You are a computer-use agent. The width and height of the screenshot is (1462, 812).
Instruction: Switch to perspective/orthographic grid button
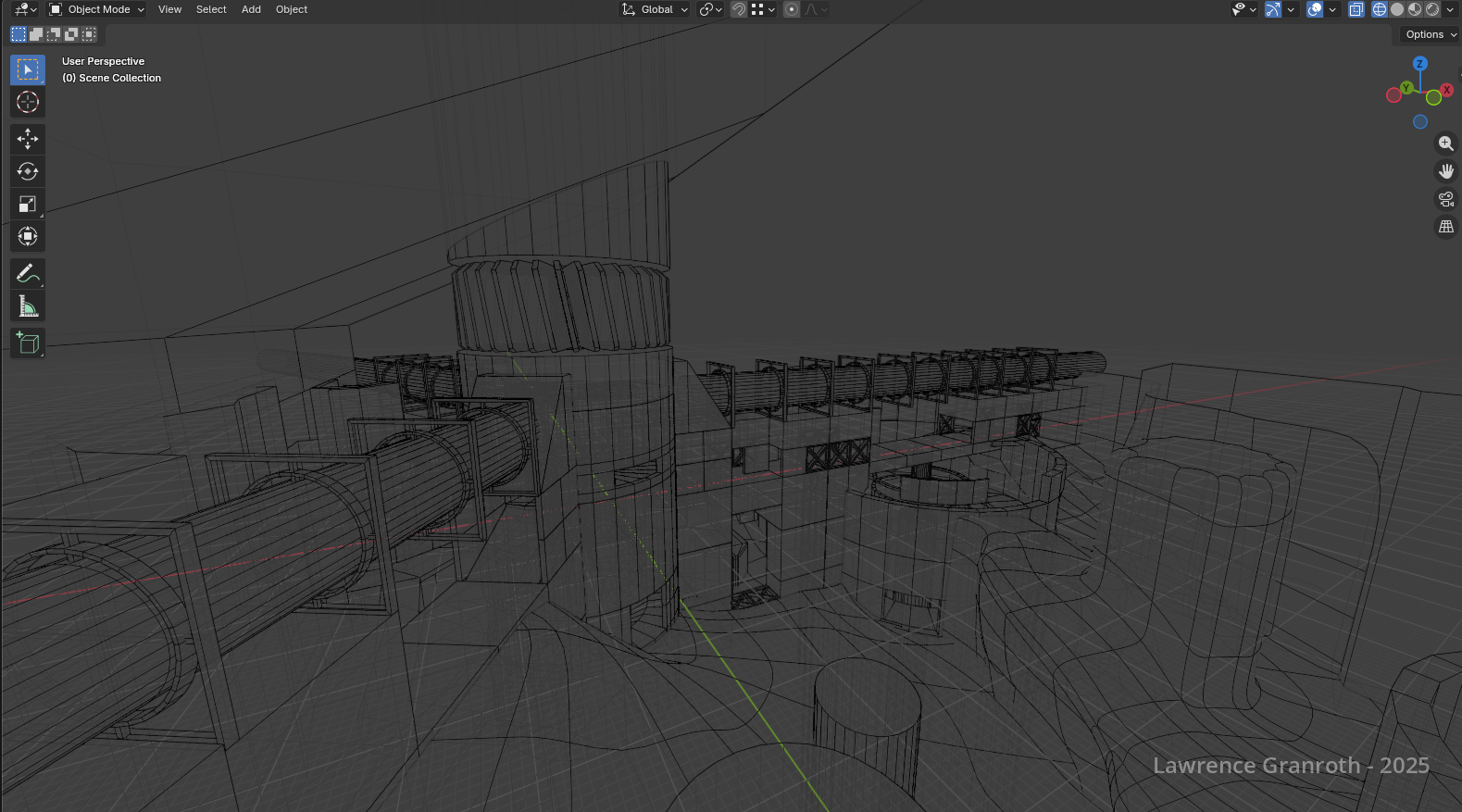tap(1445, 227)
